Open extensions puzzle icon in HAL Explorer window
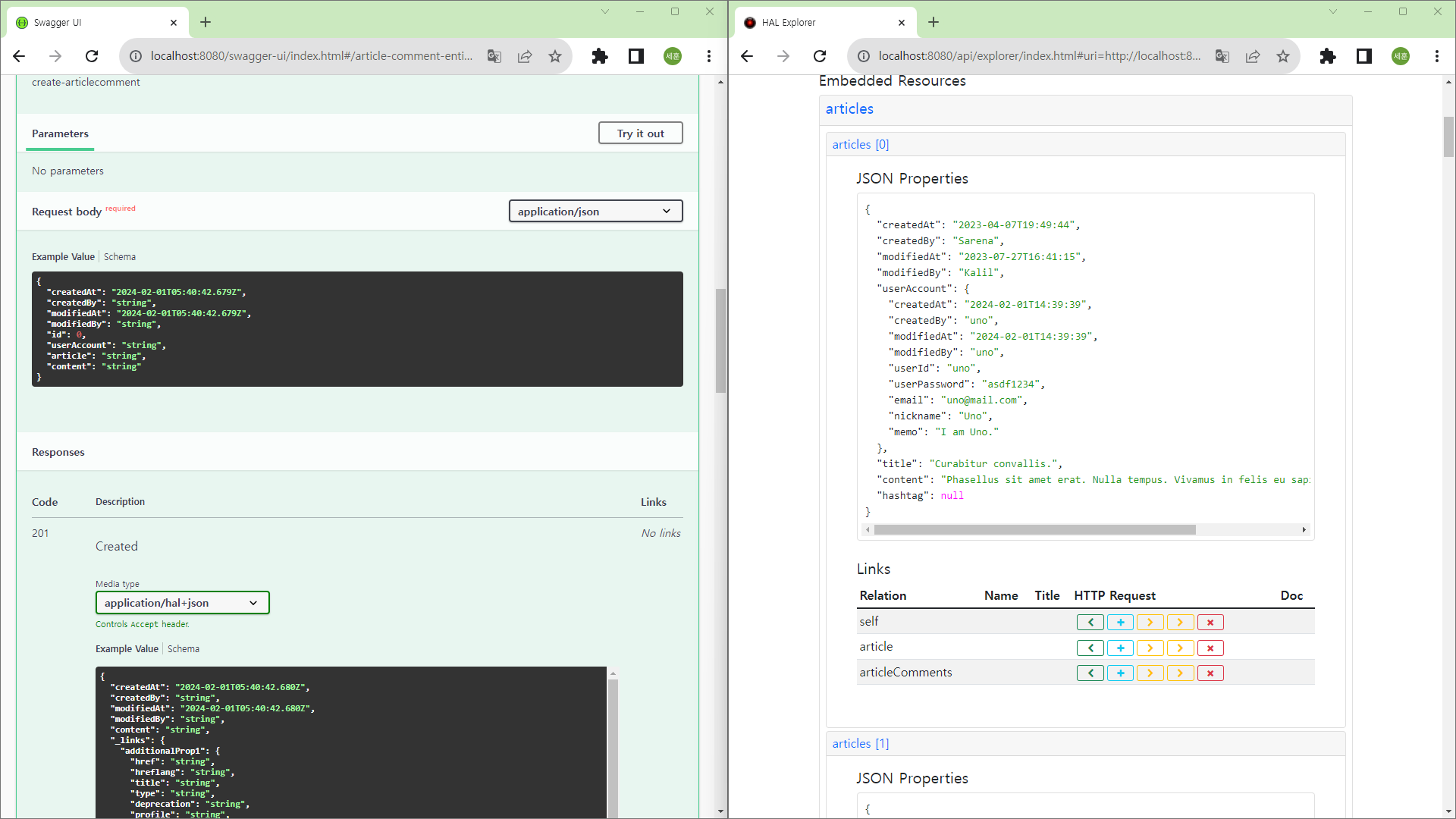 click(x=1327, y=56)
